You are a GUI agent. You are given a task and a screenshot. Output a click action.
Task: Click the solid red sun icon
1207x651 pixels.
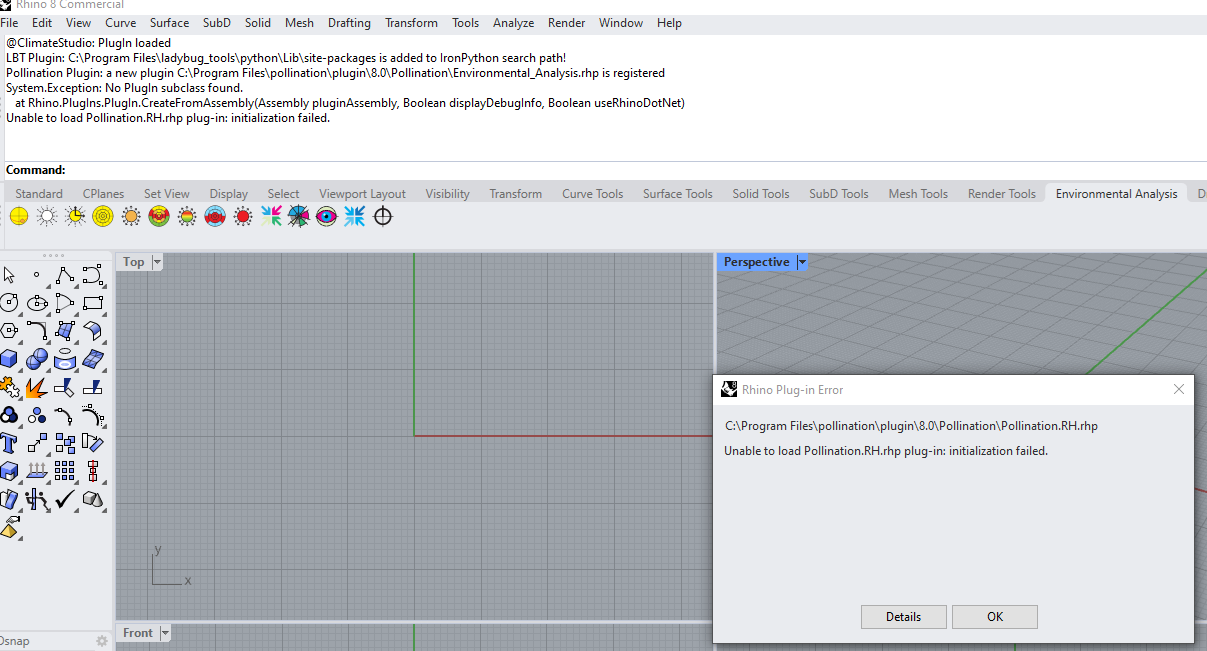[243, 216]
